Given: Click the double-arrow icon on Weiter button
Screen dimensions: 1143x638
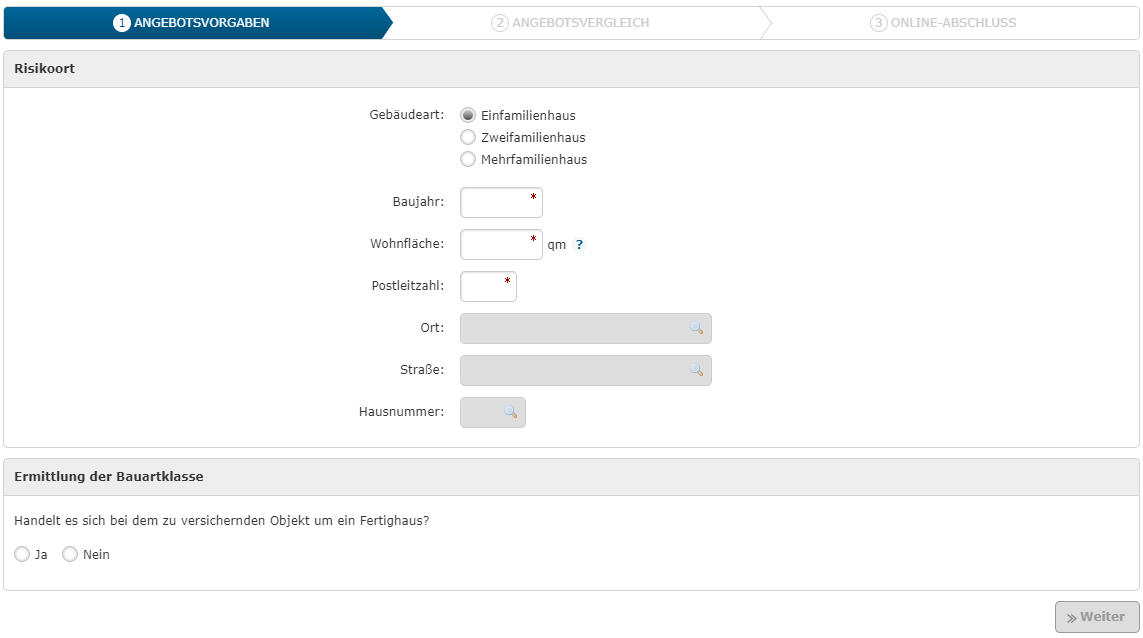Looking at the screenshot, I should pyautogui.click(x=1071, y=618).
